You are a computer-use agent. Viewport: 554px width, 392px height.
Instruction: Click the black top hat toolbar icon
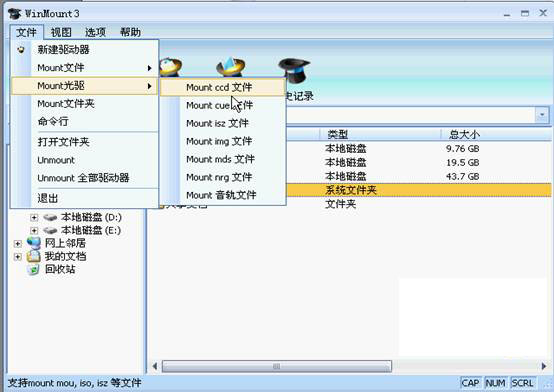click(294, 71)
